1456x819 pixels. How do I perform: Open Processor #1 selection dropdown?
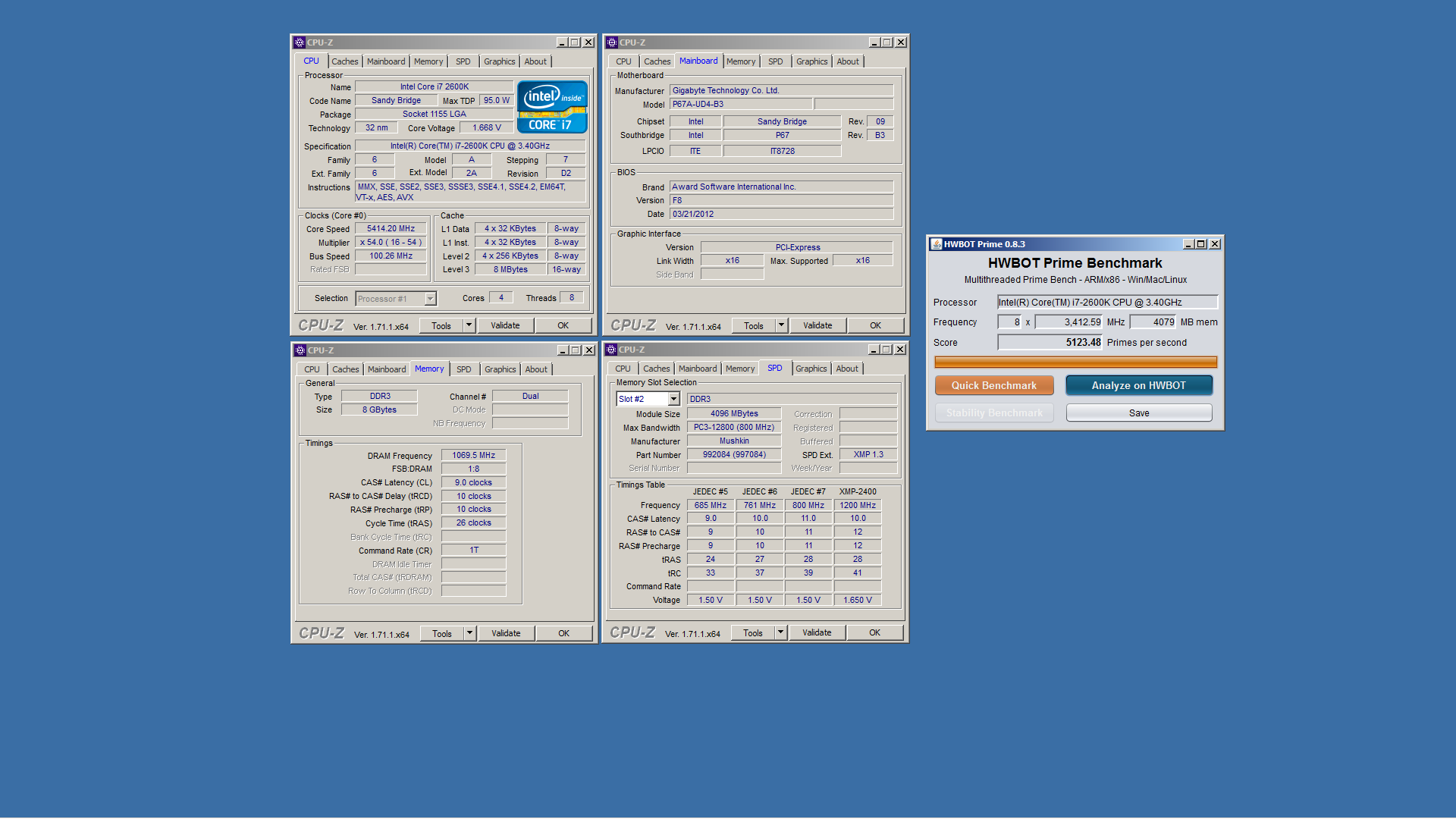point(430,299)
